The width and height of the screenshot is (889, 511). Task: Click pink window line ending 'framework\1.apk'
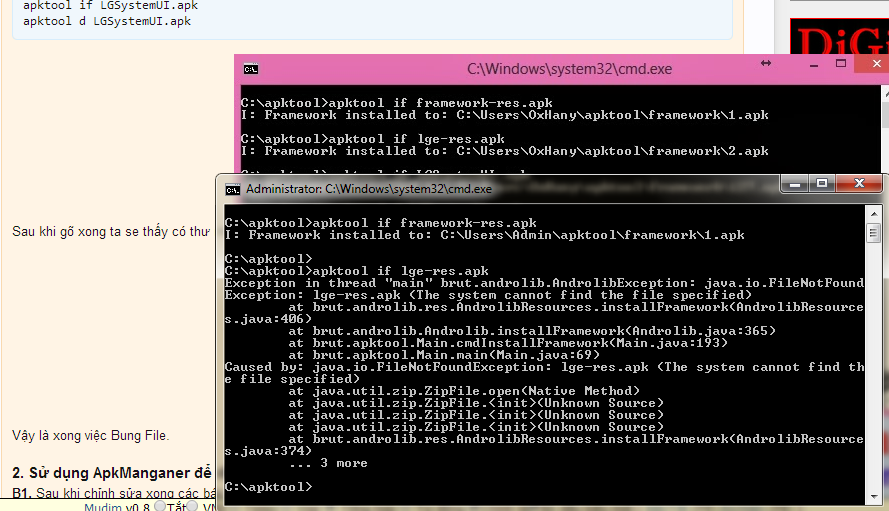(505, 115)
